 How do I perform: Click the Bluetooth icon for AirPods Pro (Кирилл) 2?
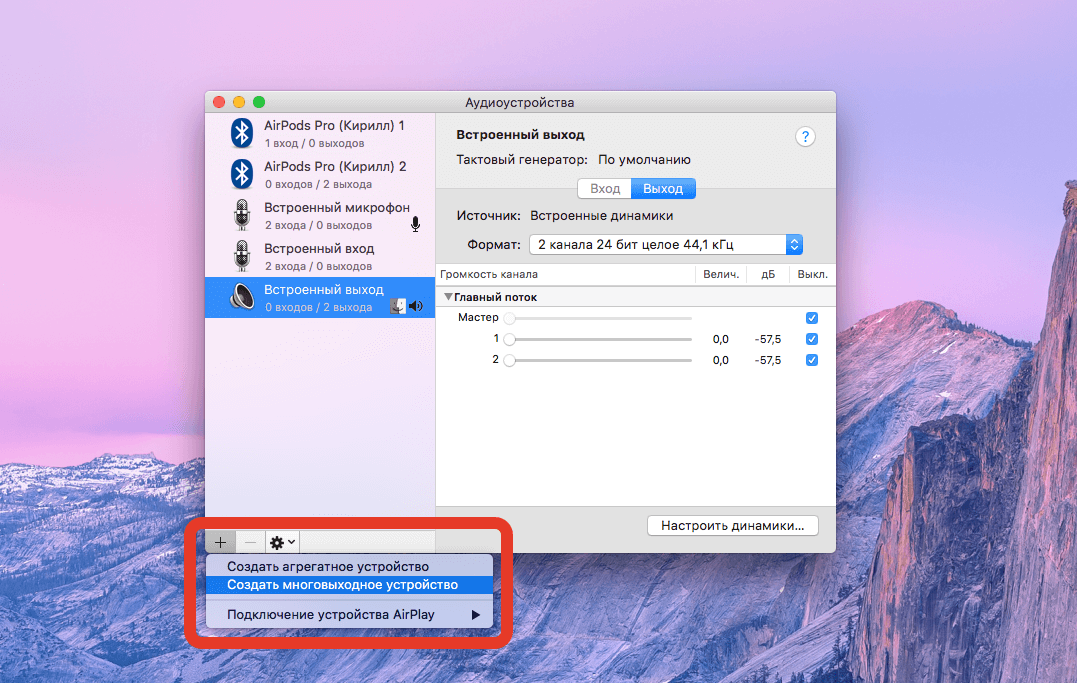pos(241,174)
